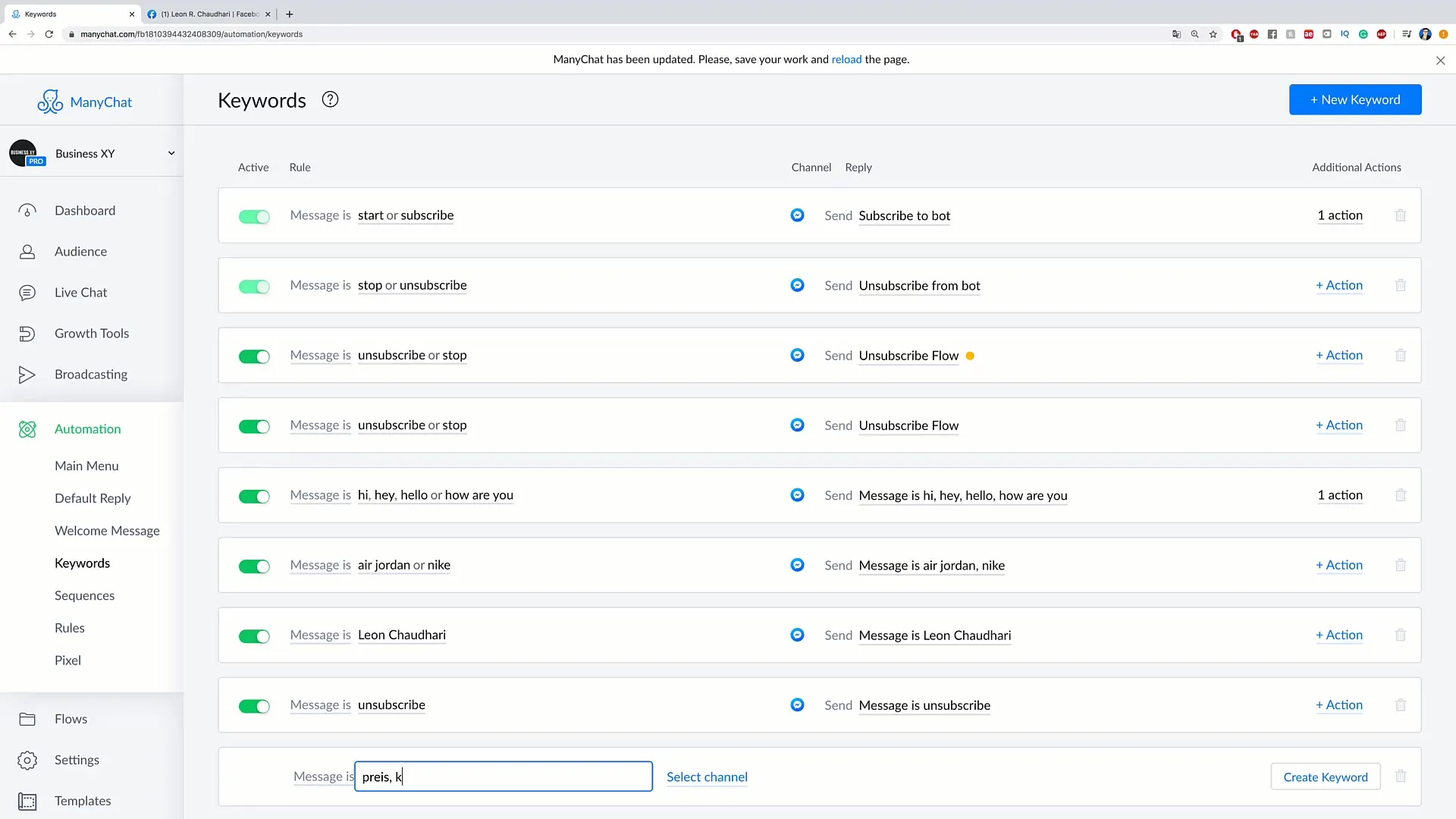Image resolution: width=1456 pixels, height=819 pixels.
Task: Click the browser back arrow
Action: click(13, 34)
